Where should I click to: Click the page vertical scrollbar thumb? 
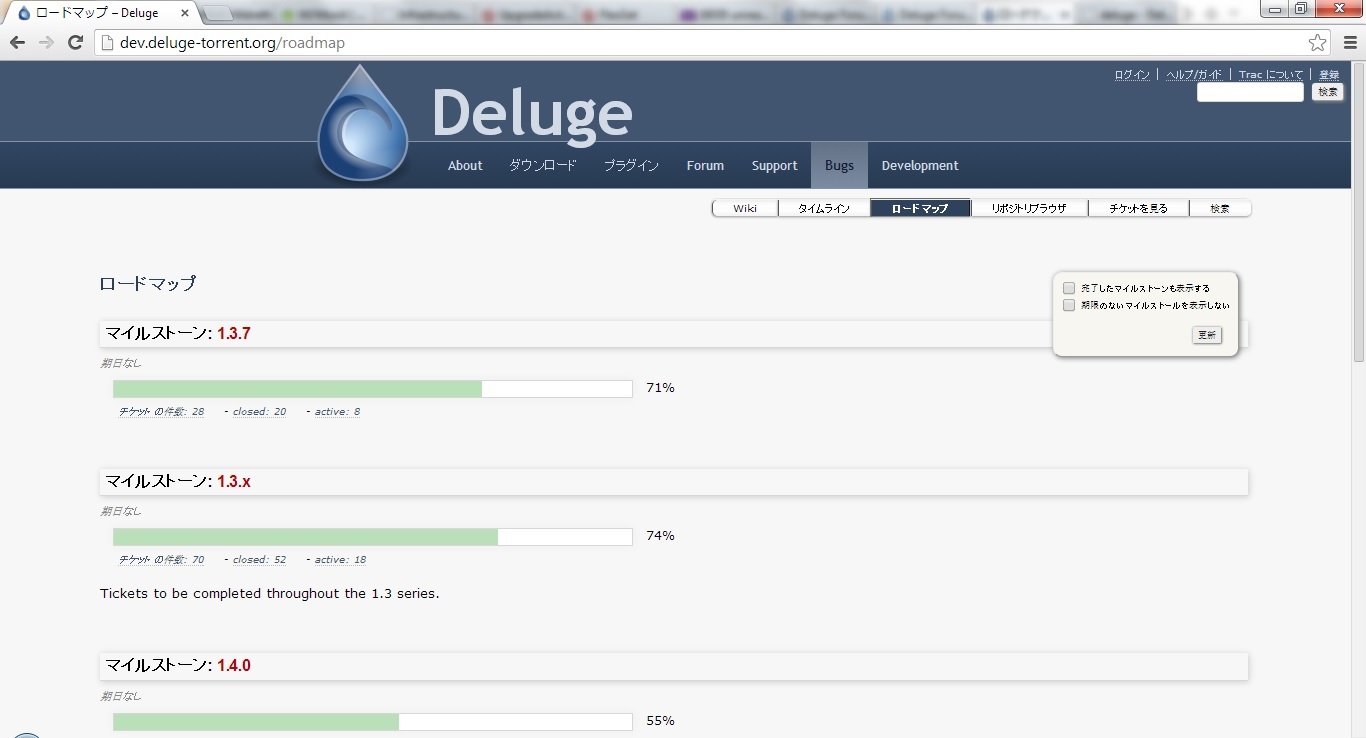[x=1358, y=213]
